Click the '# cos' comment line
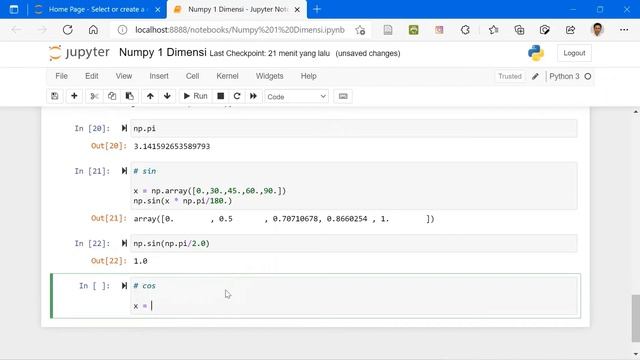Image resolution: width=640 pixels, height=360 pixels. (144, 286)
